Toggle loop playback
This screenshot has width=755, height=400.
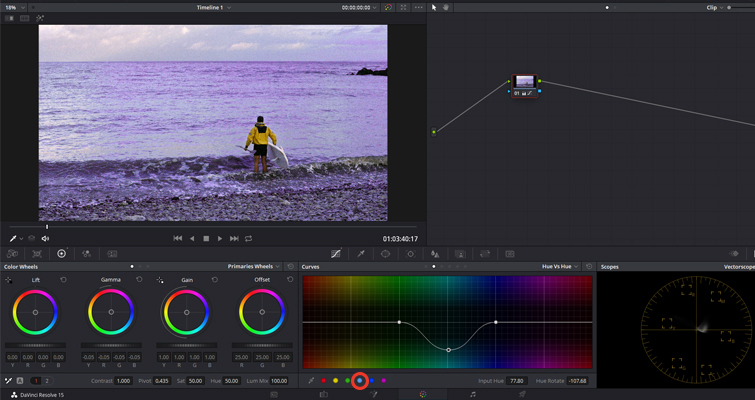tap(248, 239)
